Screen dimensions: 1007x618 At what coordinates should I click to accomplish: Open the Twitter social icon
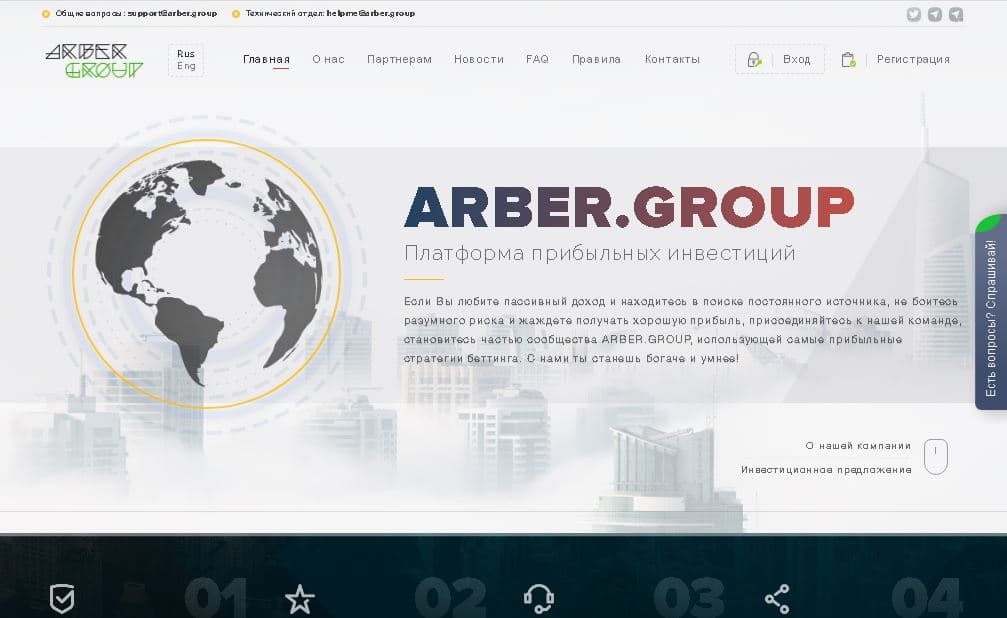[x=913, y=14]
